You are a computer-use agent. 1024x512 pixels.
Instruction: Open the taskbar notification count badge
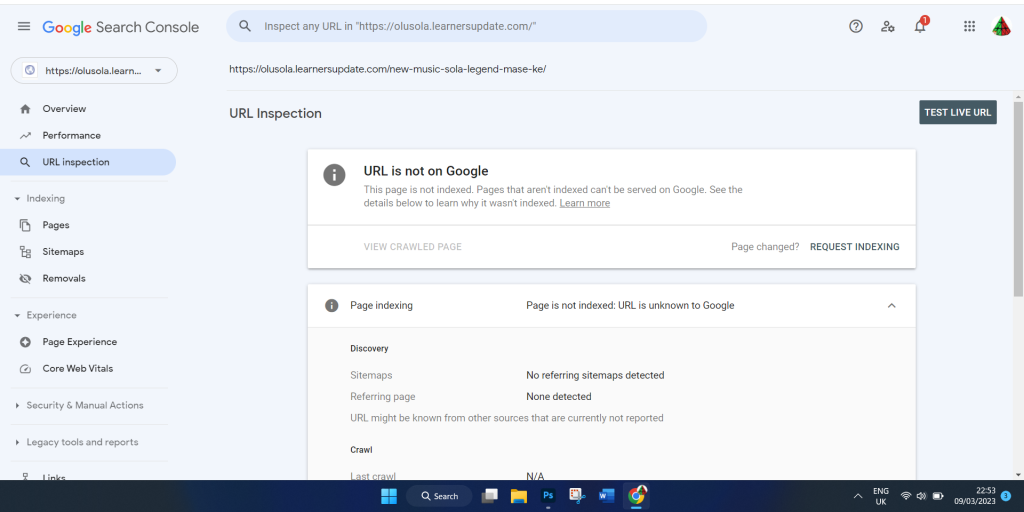pyautogui.click(x=1005, y=496)
